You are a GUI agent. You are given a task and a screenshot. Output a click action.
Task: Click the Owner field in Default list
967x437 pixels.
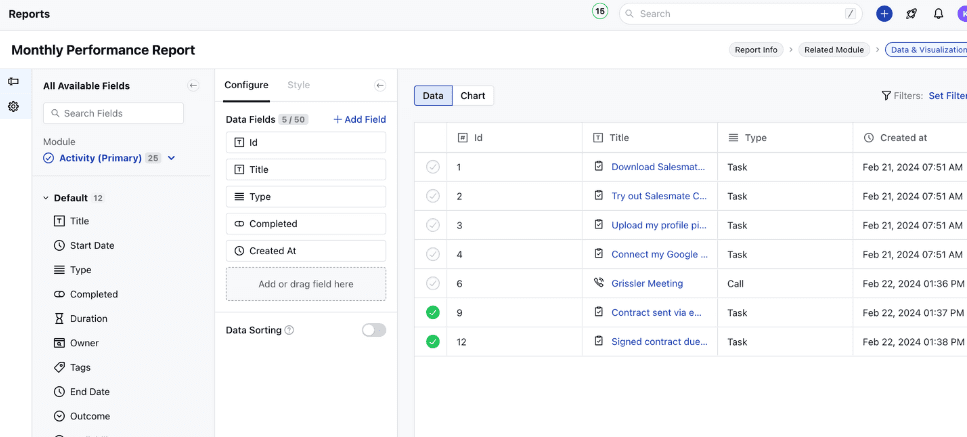76,343
